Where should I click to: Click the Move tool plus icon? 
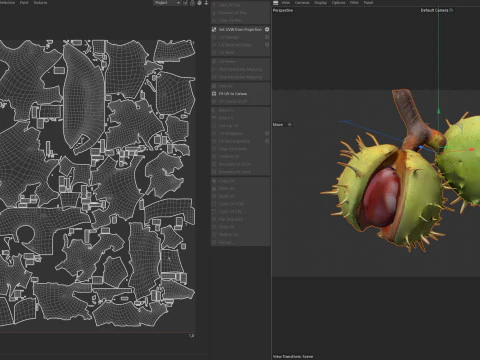point(290,124)
